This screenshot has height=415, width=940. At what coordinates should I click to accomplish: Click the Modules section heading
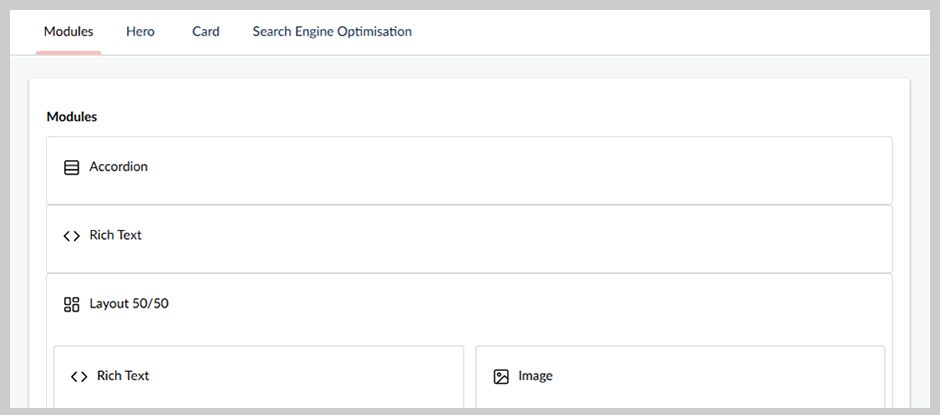click(72, 117)
